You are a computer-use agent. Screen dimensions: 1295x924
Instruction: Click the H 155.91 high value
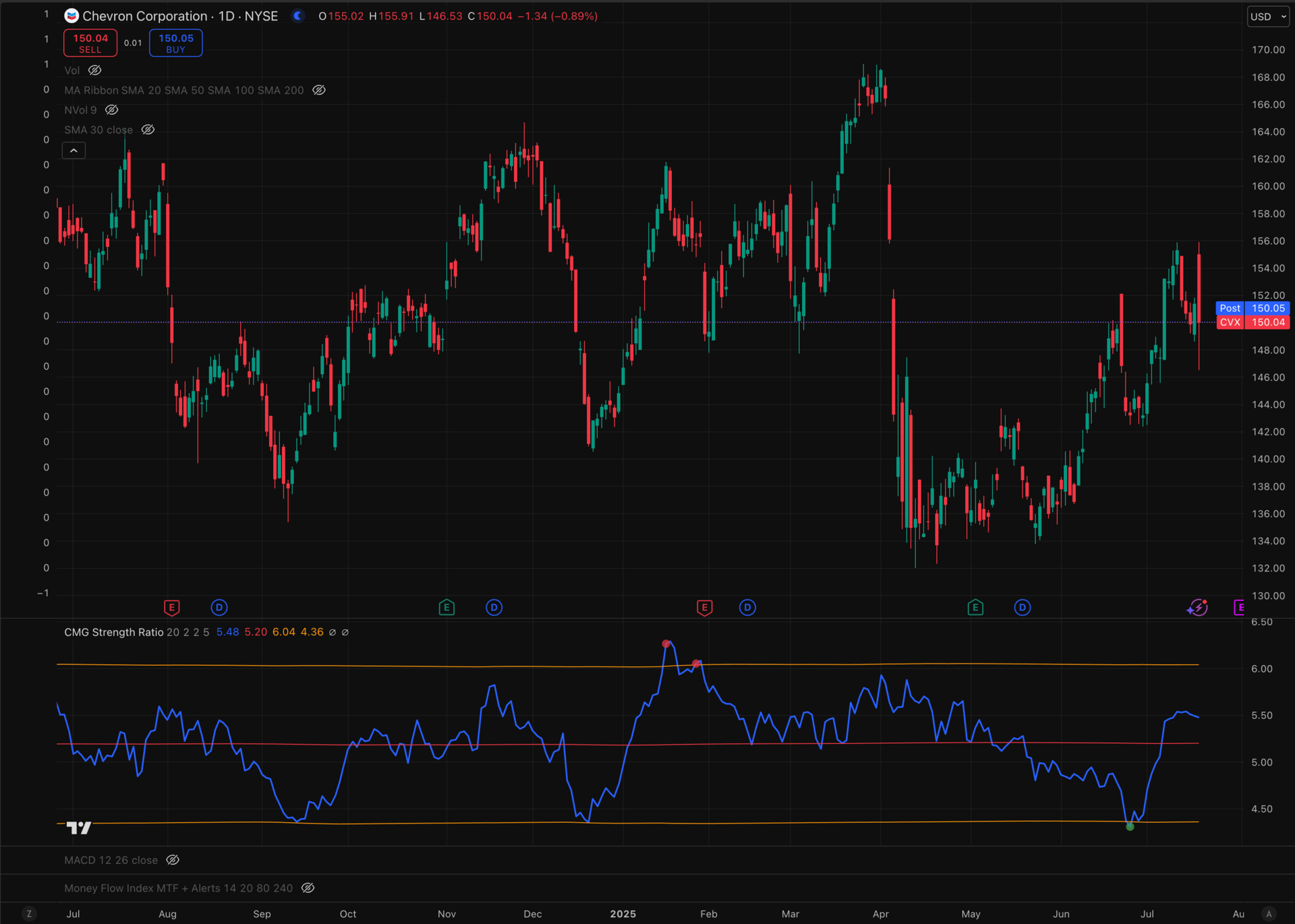(x=391, y=16)
